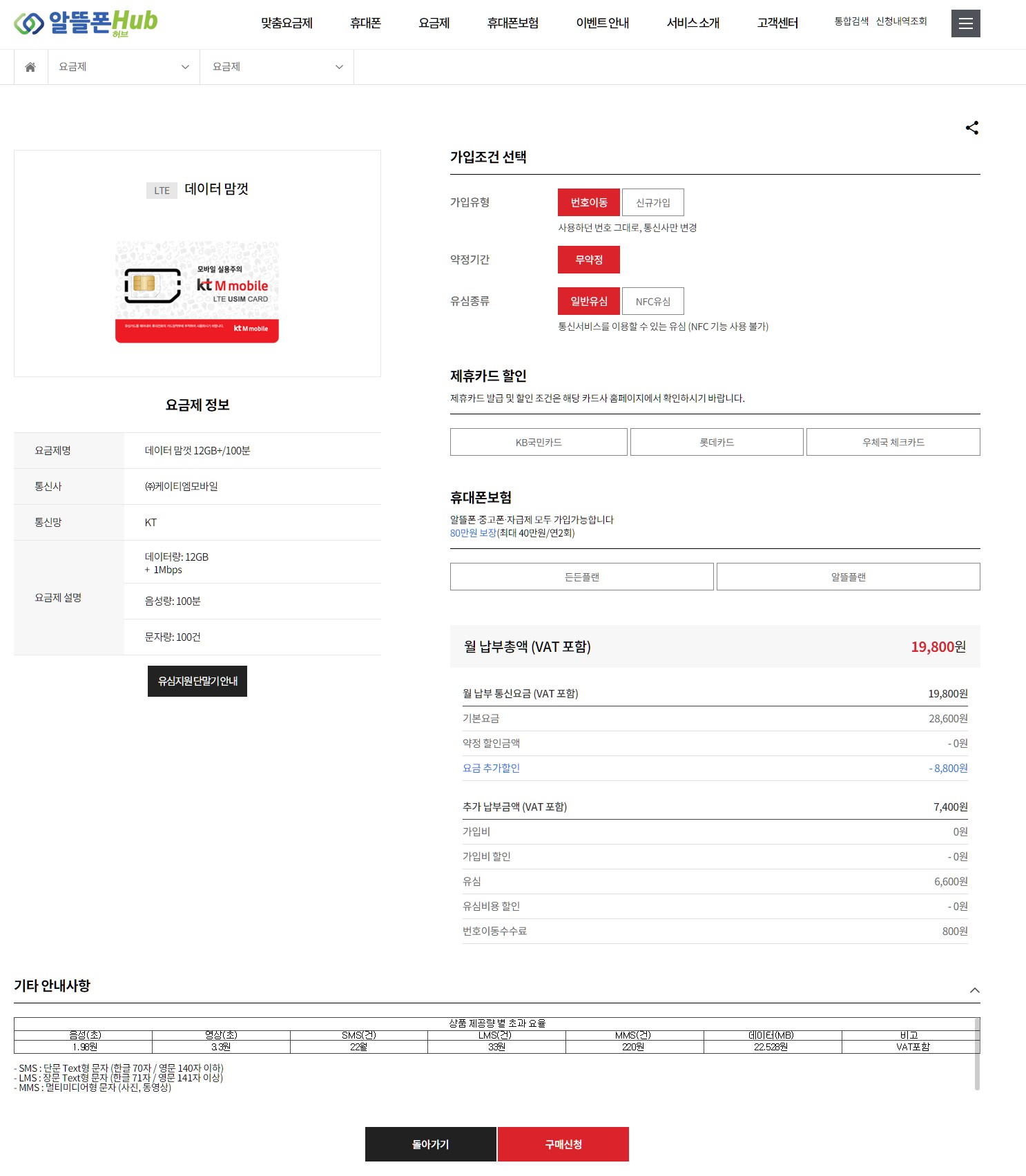This screenshot has height=1176, width=1026.
Task: Select 신규가입 subscription type
Action: 652,202
